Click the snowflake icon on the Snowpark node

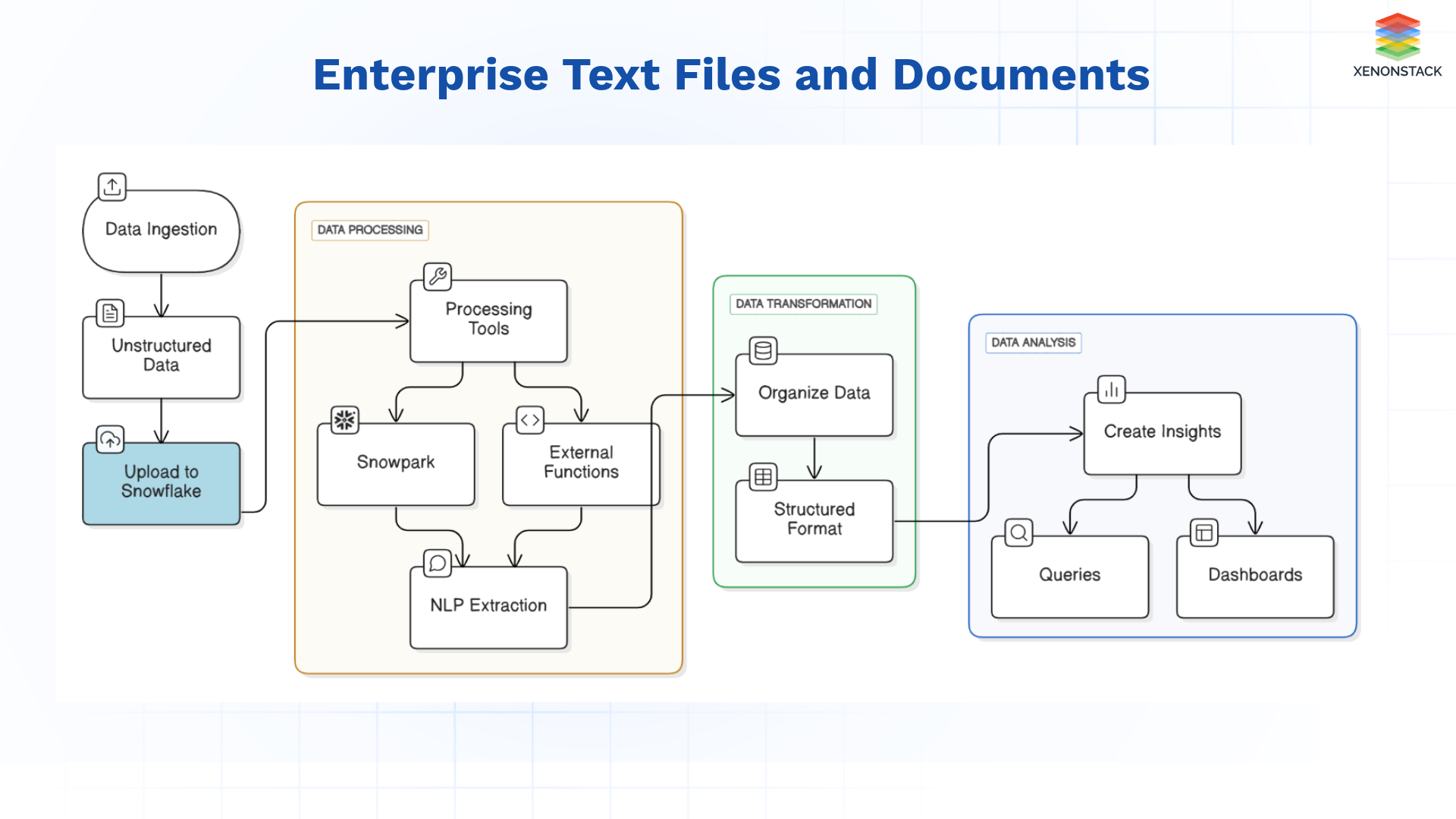coord(345,419)
